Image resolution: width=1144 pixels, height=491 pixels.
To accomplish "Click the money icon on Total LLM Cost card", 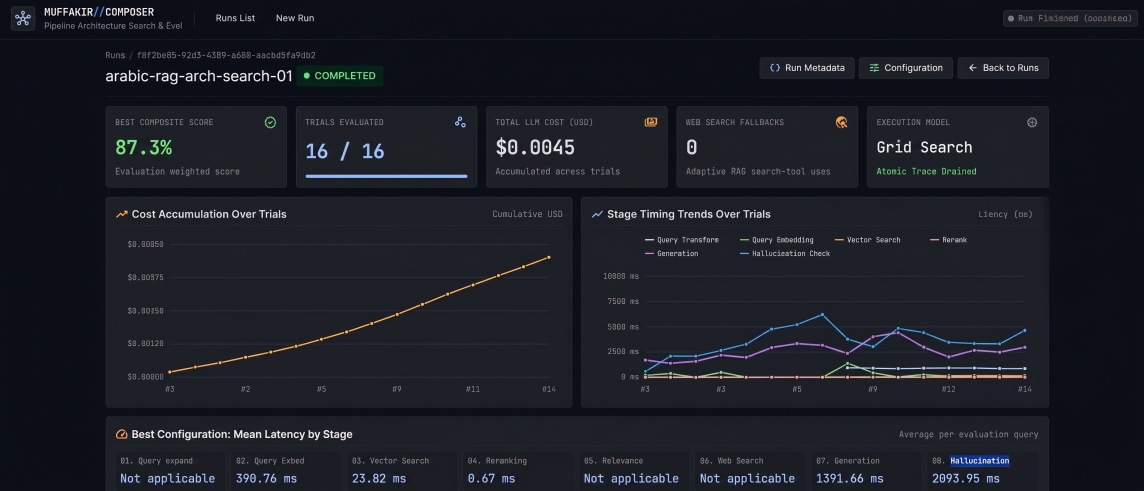I will [651, 122].
